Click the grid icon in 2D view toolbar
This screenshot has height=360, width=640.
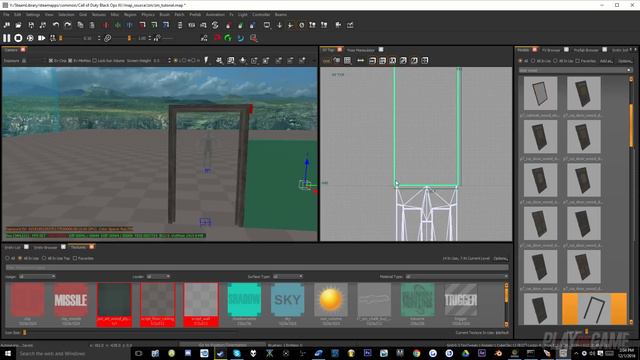click(347, 60)
